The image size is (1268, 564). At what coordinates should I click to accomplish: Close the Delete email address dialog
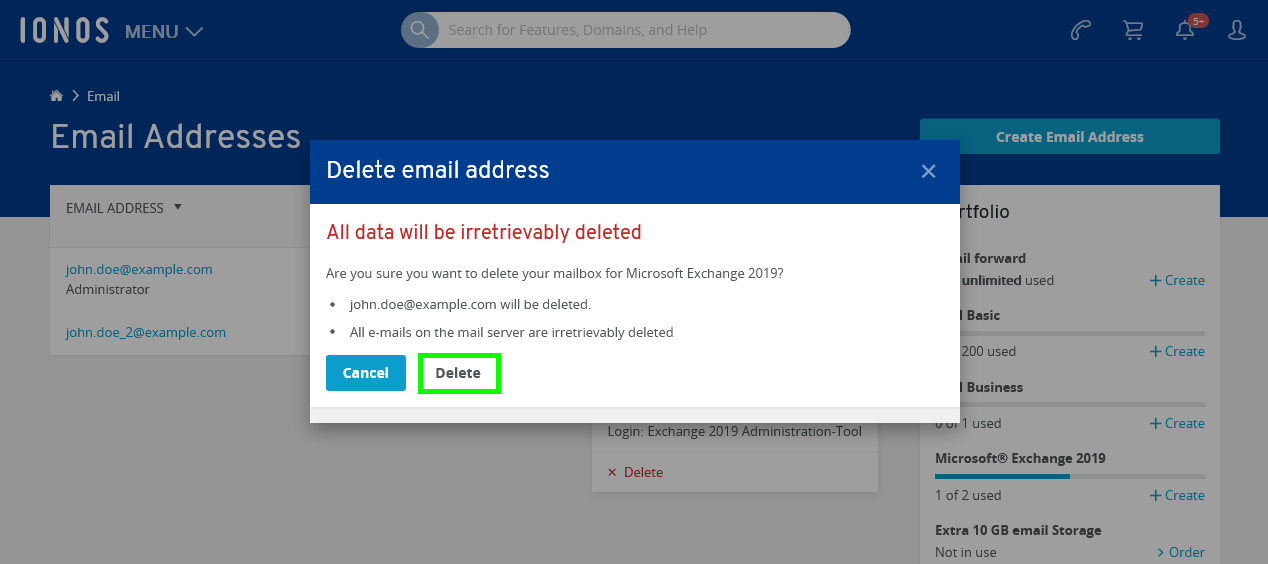point(928,171)
